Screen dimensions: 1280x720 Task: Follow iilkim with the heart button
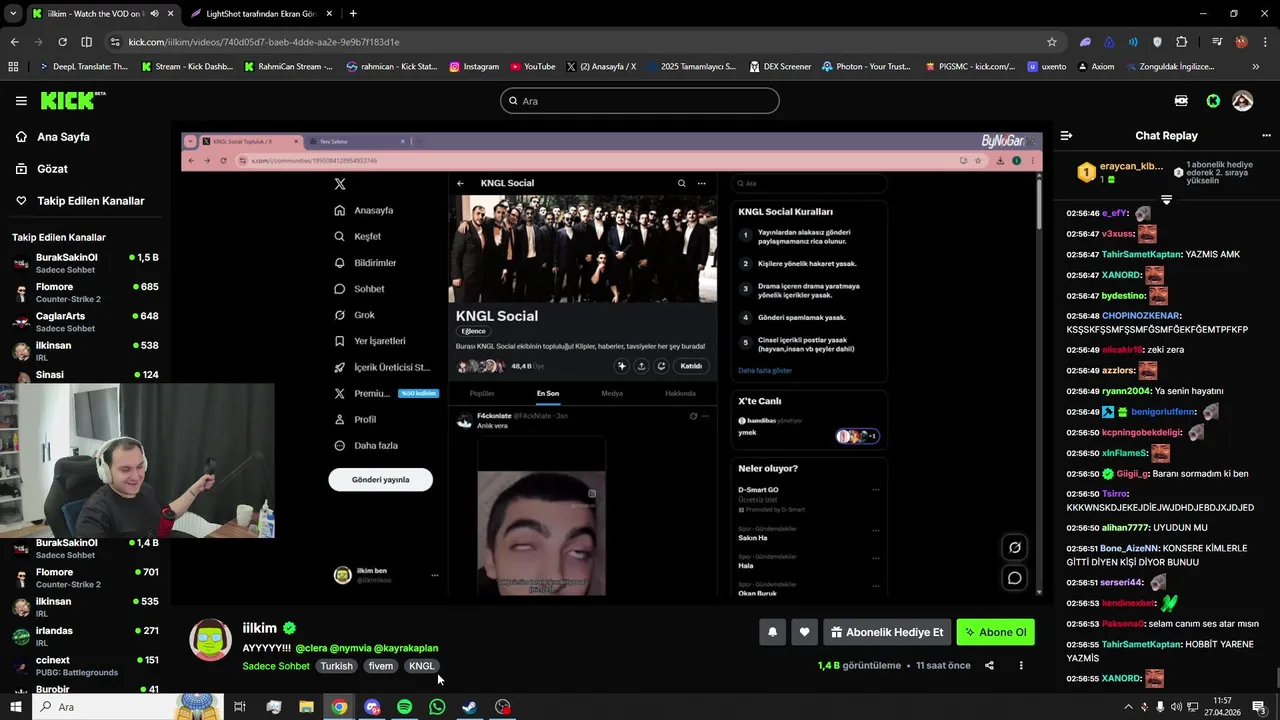(x=804, y=632)
